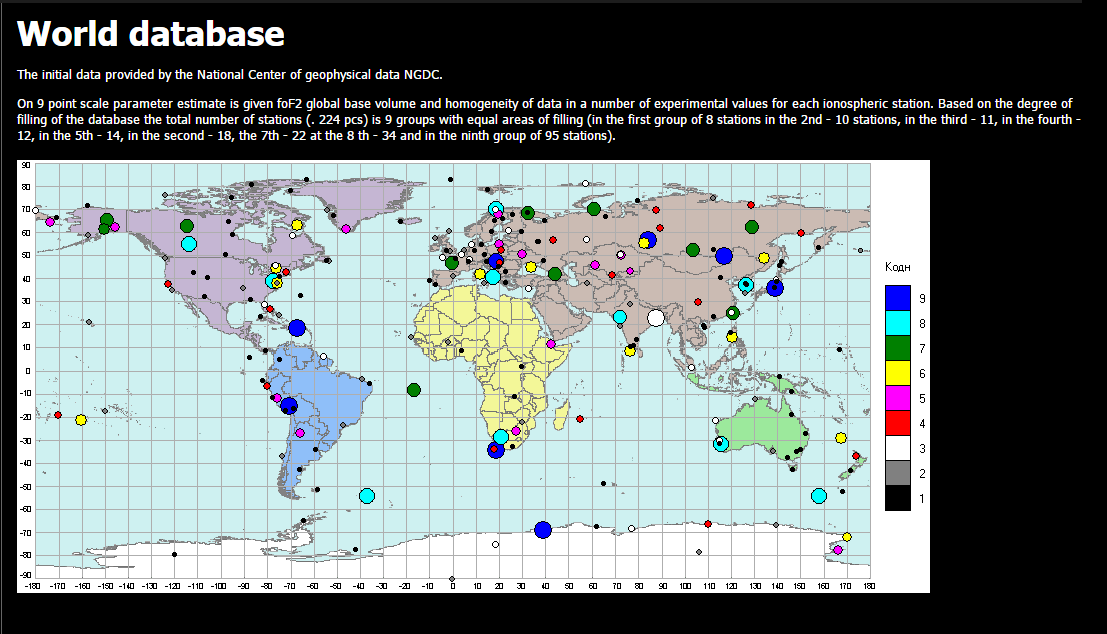Click the "World database" page heading

coord(151,35)
